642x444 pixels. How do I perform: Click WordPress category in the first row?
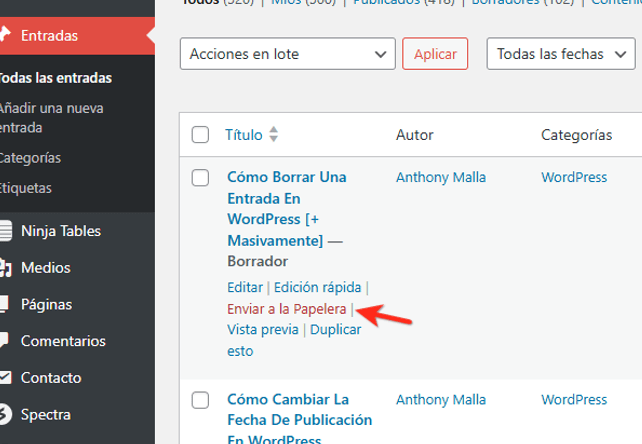tap(574, 177)
